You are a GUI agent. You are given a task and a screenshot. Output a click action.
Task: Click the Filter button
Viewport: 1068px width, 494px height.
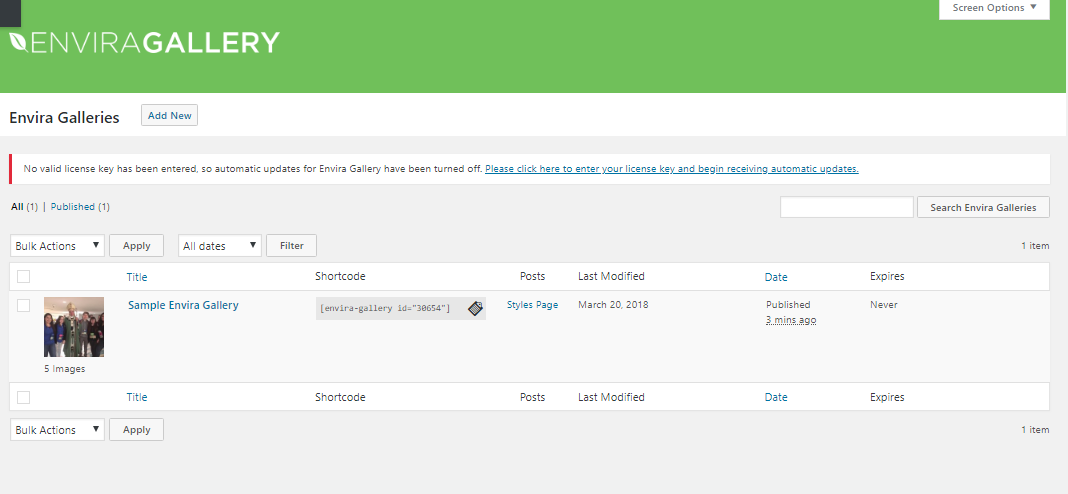[291, 246]
